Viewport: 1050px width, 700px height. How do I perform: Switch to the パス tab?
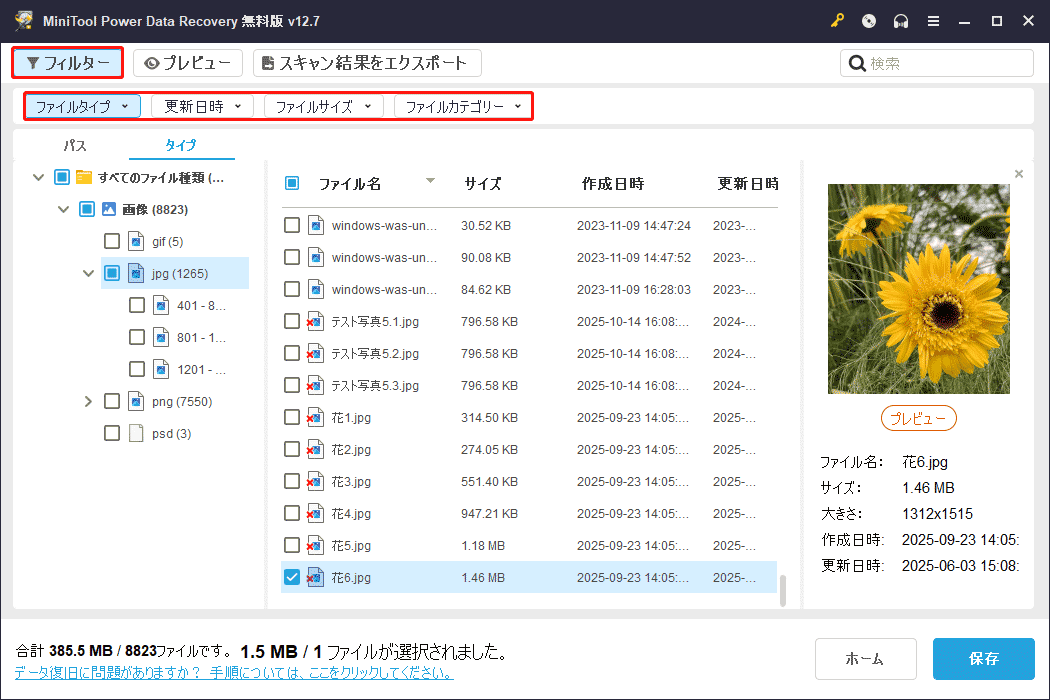[x=73, y=145]
